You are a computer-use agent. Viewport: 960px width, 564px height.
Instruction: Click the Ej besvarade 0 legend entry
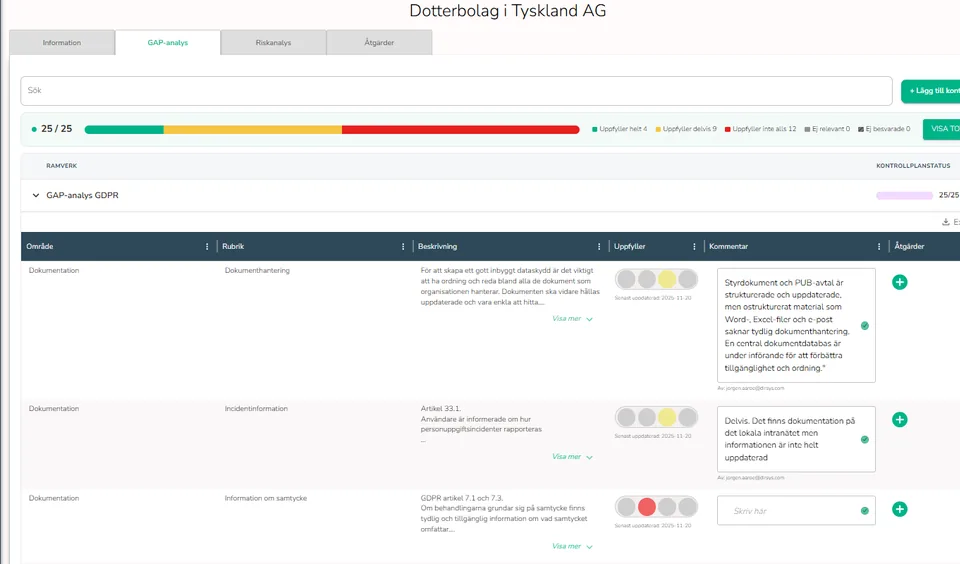(884, 129)
